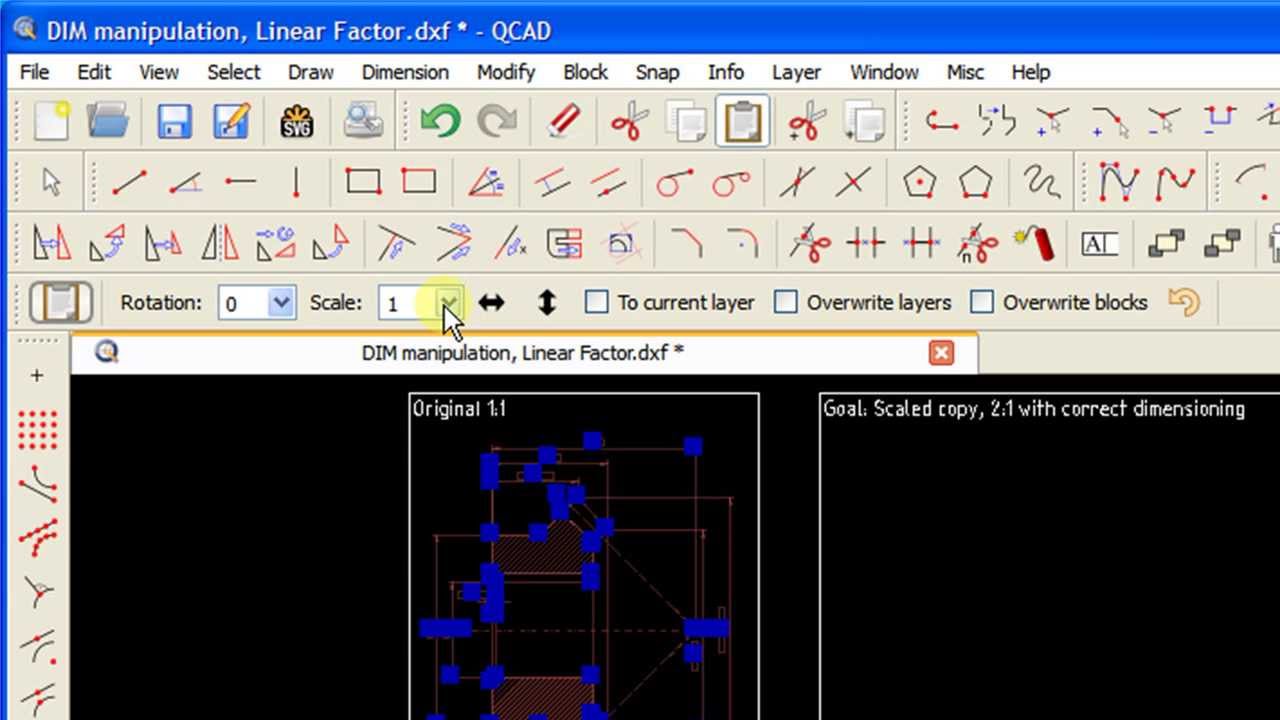Open the Info menu

pos(726,72)
